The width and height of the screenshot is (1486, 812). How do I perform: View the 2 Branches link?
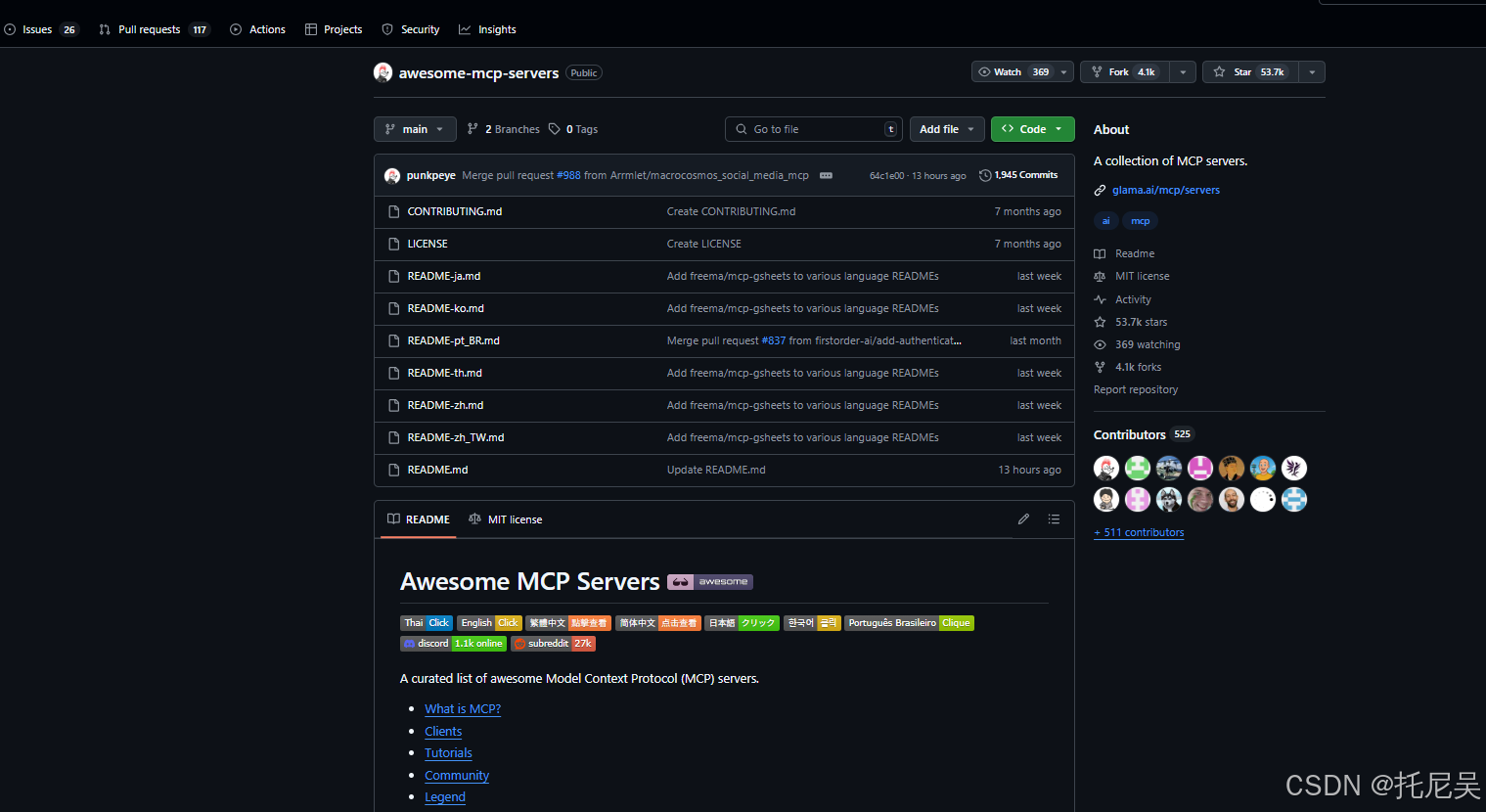click(x=503, y=129)
